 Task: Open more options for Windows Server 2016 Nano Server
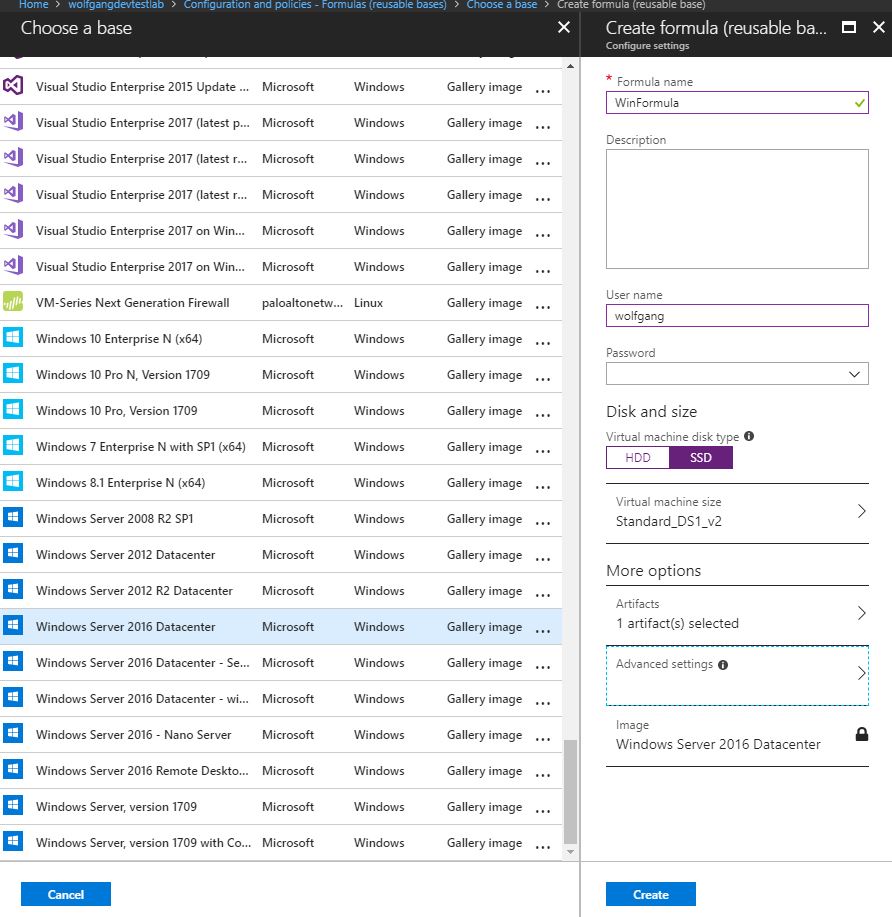(543, 739)
